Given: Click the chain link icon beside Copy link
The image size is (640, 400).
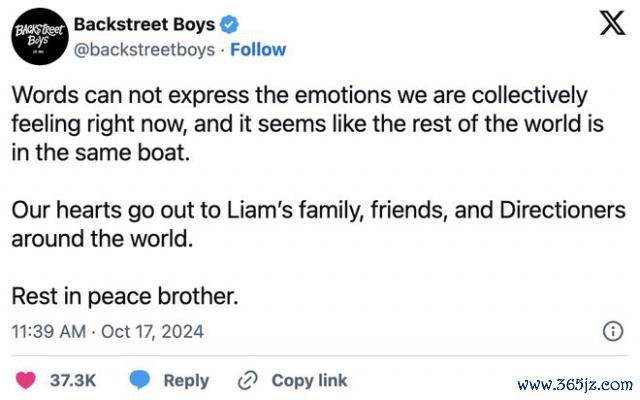Looking at the screenshot, I should coord(247,380).
